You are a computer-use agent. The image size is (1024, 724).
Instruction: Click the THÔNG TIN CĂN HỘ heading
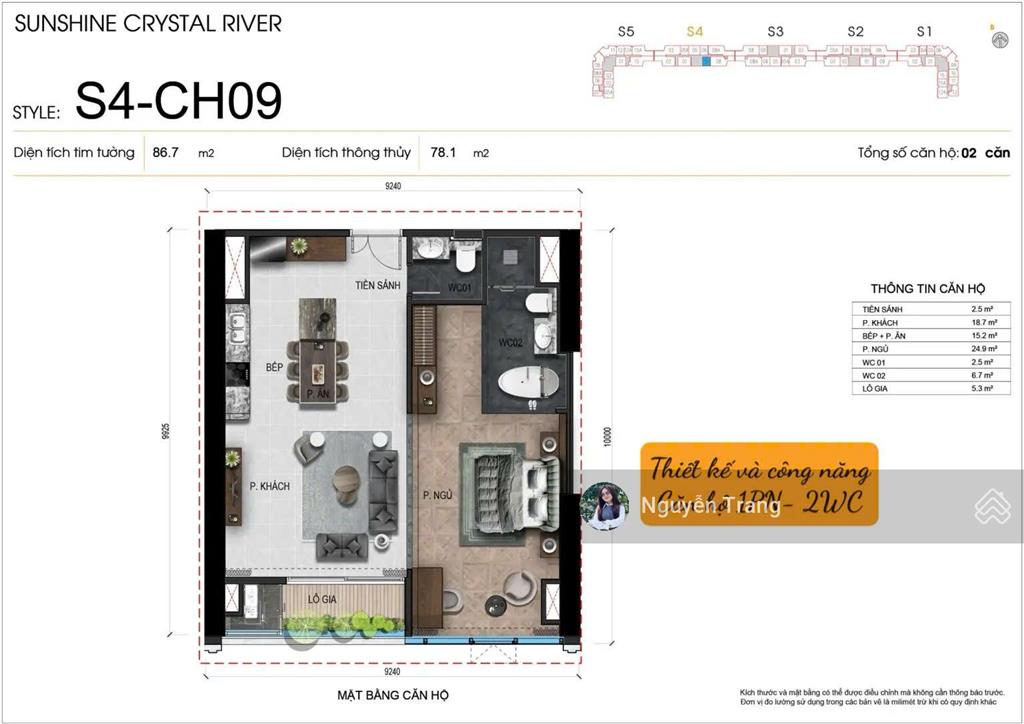[x=927, y=289]
